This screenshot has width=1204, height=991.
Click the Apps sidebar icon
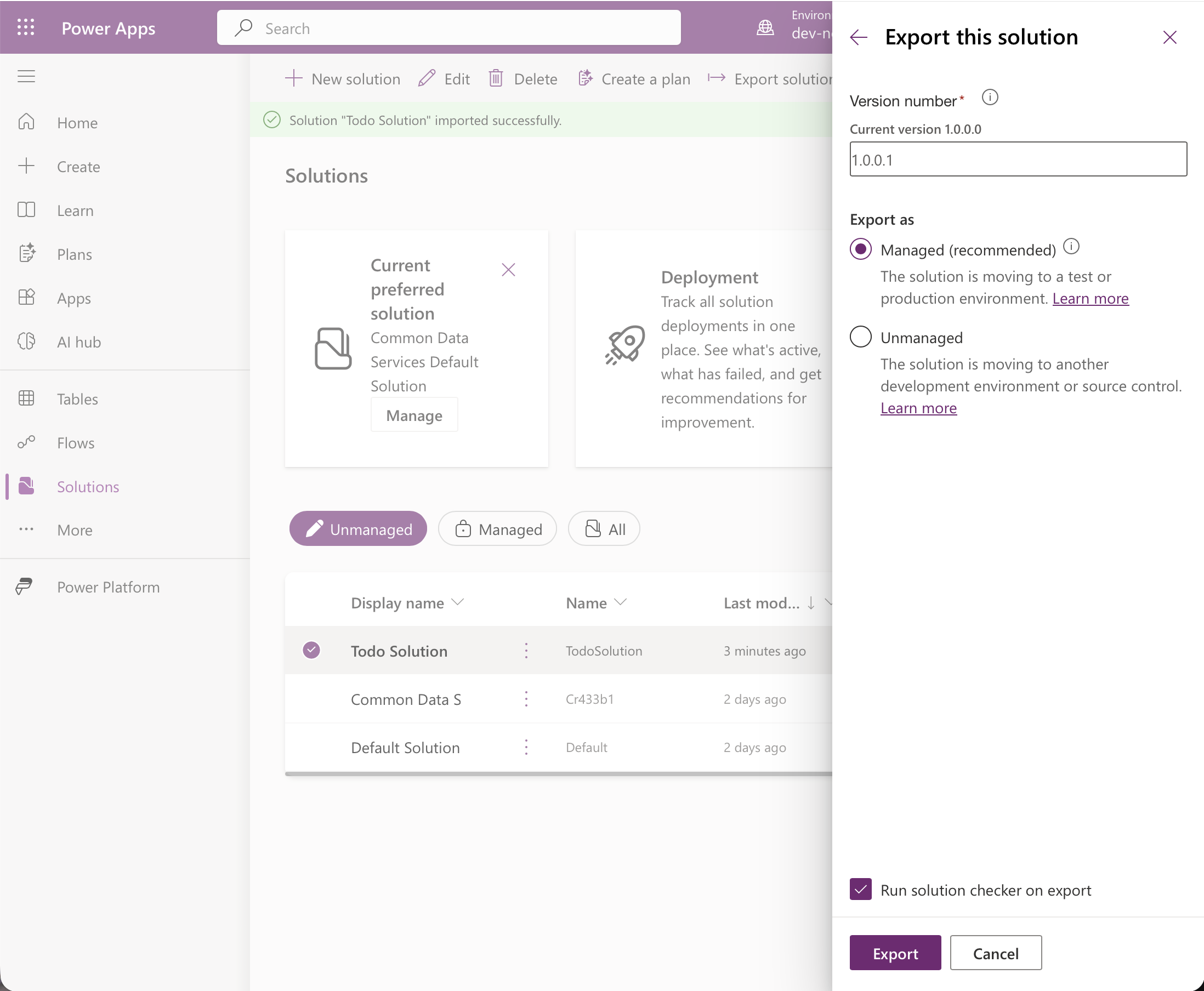(x=26, y=298)
